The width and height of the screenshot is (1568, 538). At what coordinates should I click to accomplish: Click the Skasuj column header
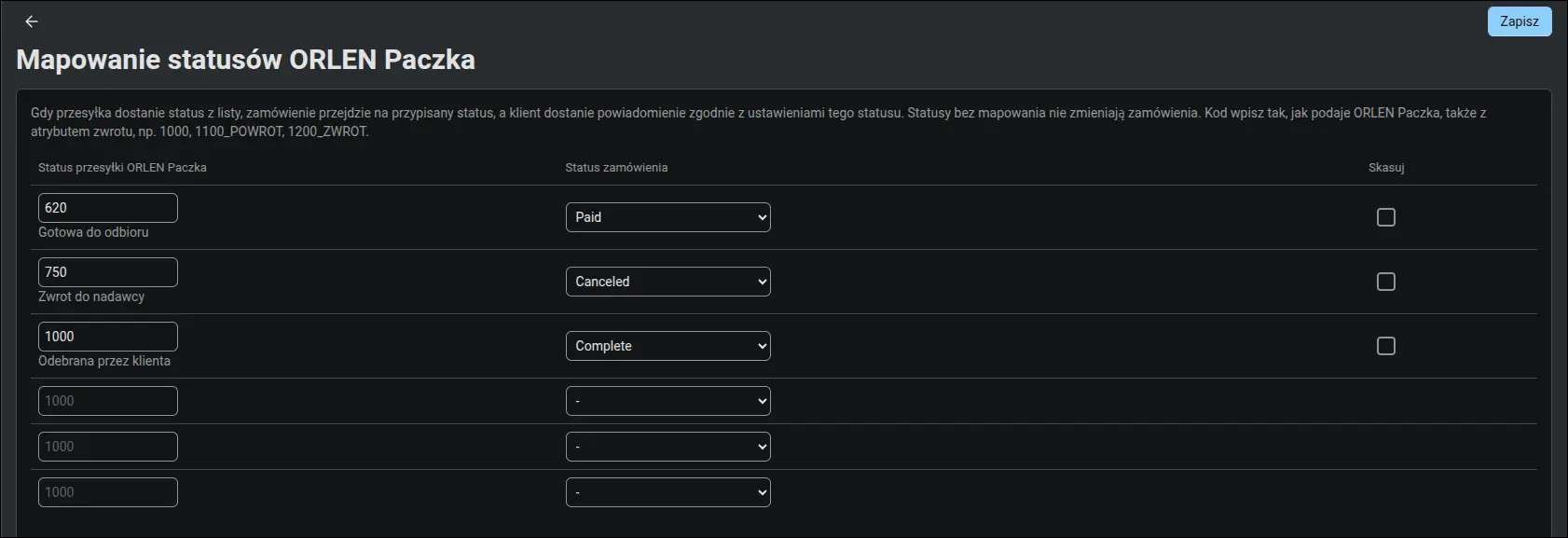point(1386,168)
